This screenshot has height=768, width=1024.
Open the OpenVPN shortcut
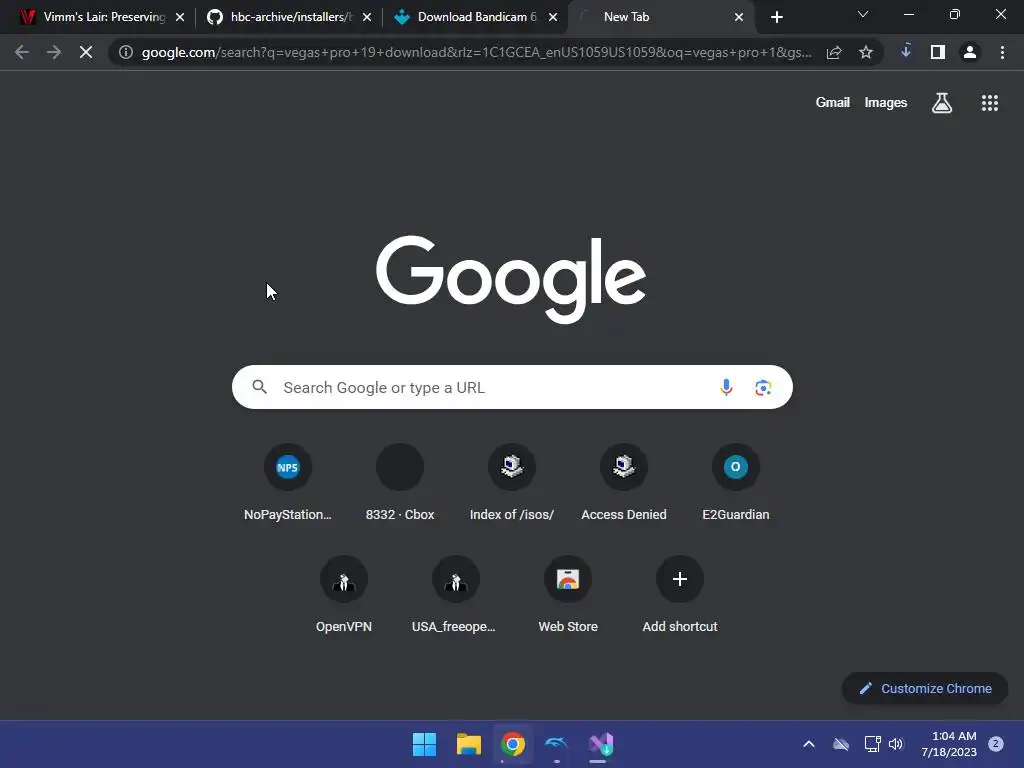pos(344,595)
